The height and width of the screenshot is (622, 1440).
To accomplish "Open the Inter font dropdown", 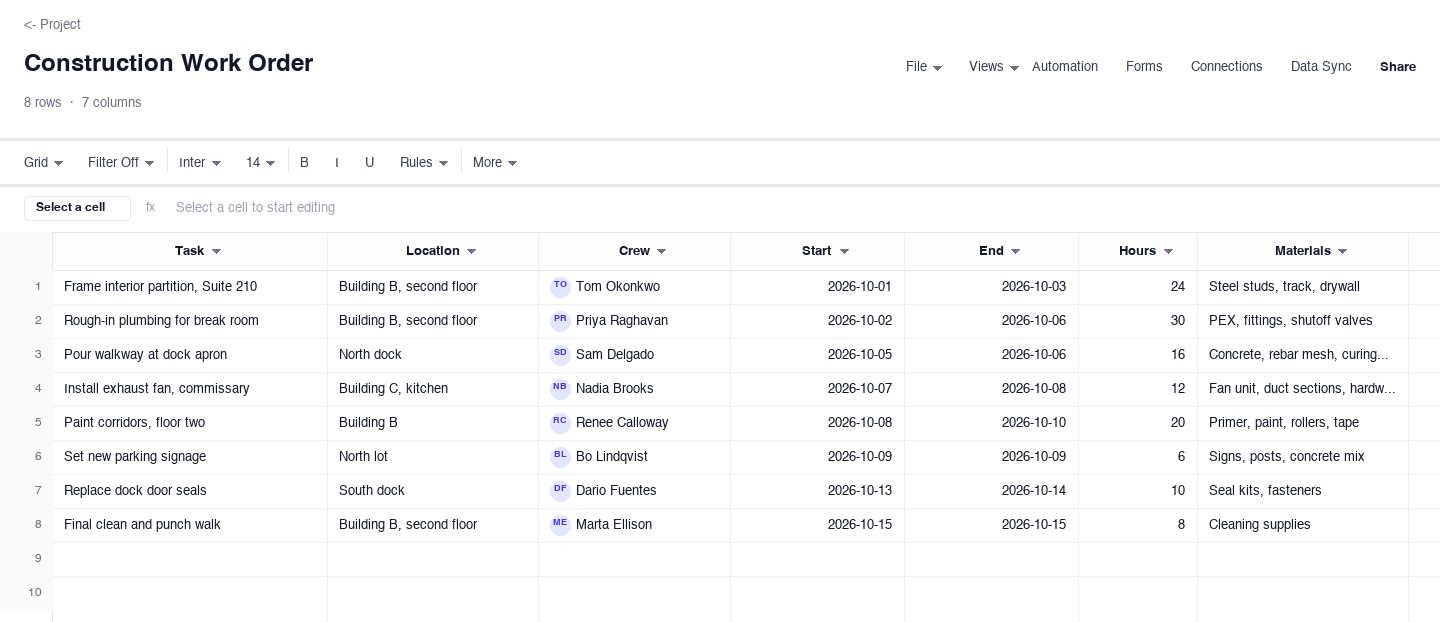I will click(x=200, y=162).
